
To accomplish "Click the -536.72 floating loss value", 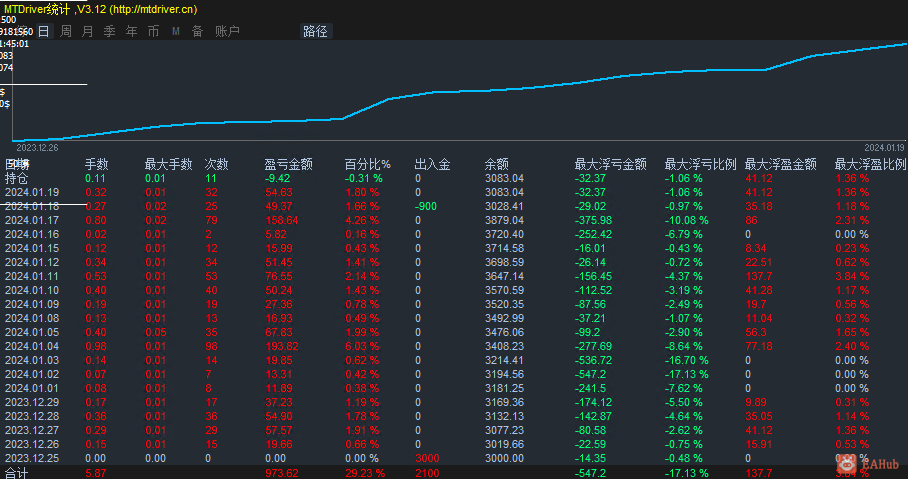I will point(594,360).
